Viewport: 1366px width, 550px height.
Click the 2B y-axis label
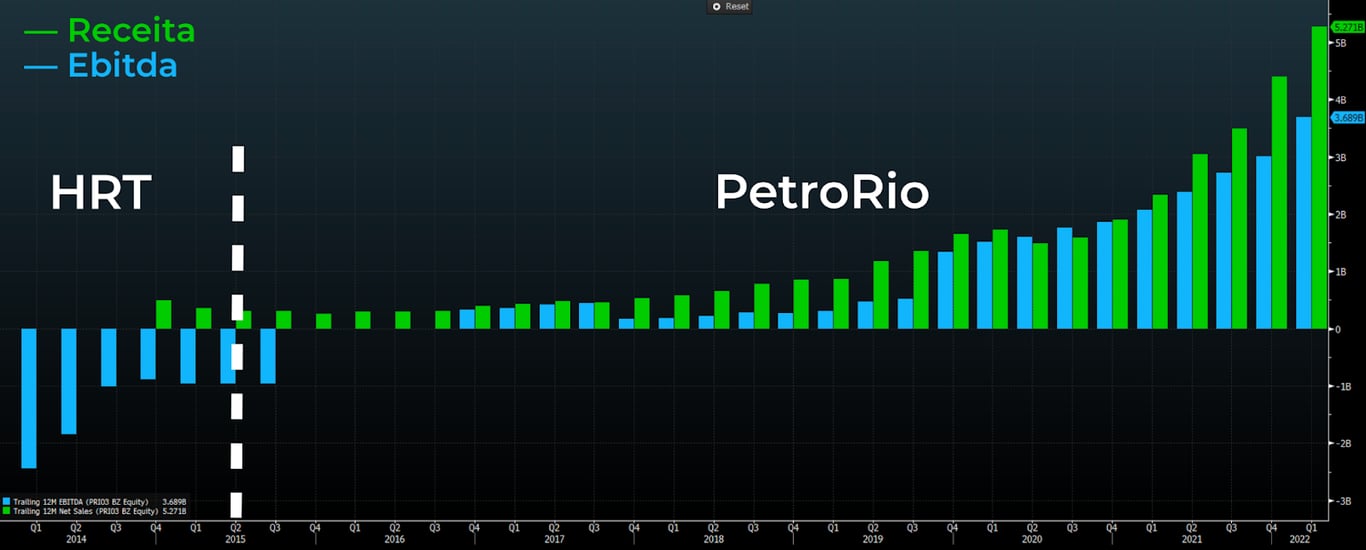pos(1340,214)
